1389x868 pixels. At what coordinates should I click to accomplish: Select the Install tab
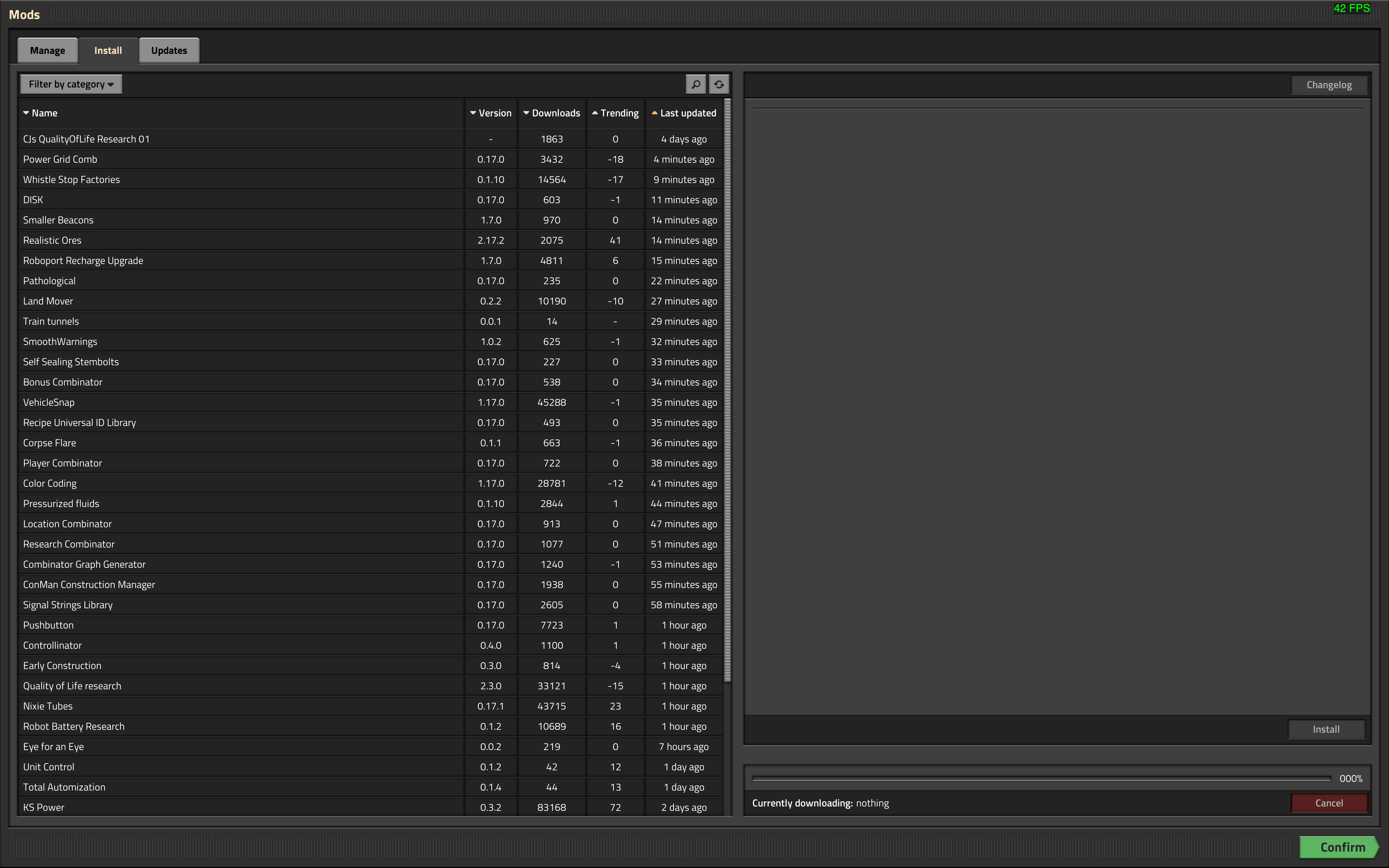click(x=108, y=51)
